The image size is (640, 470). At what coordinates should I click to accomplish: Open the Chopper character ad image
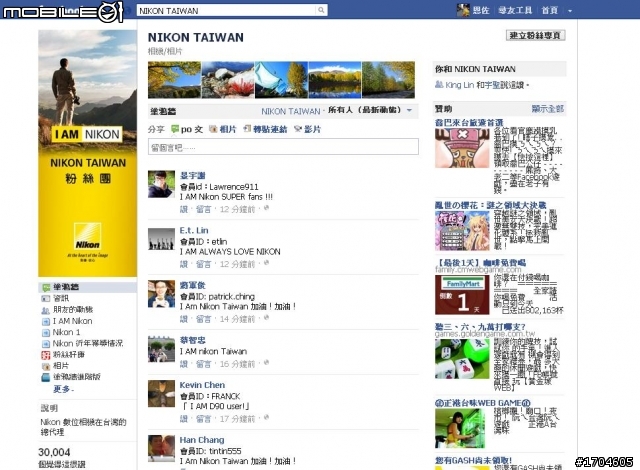[462, 148]
